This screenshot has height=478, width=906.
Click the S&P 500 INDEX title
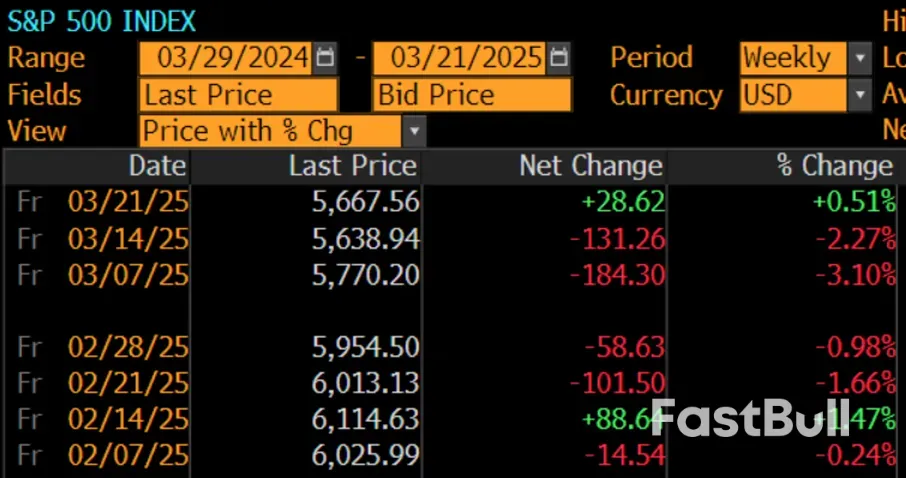pos(102,21)
